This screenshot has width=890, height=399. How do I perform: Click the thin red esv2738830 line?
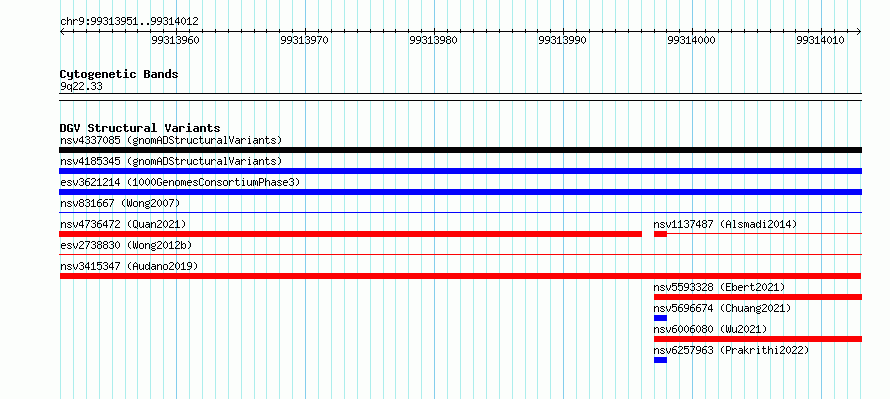tap(460, 254)
